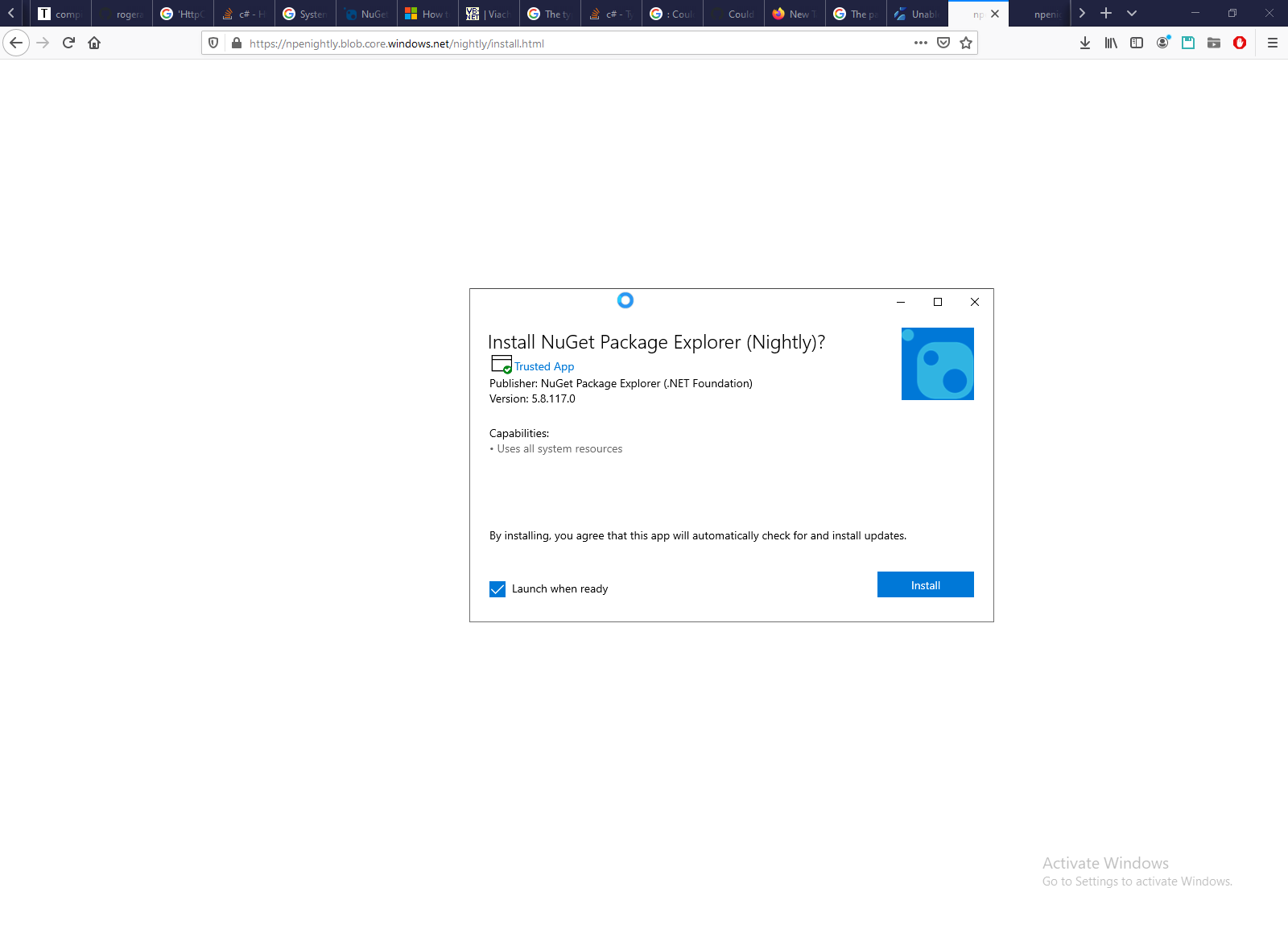This screenshot has height=933, width=1288.
Task: Open tracking protection shield in address bar
Action: [213, 43]
